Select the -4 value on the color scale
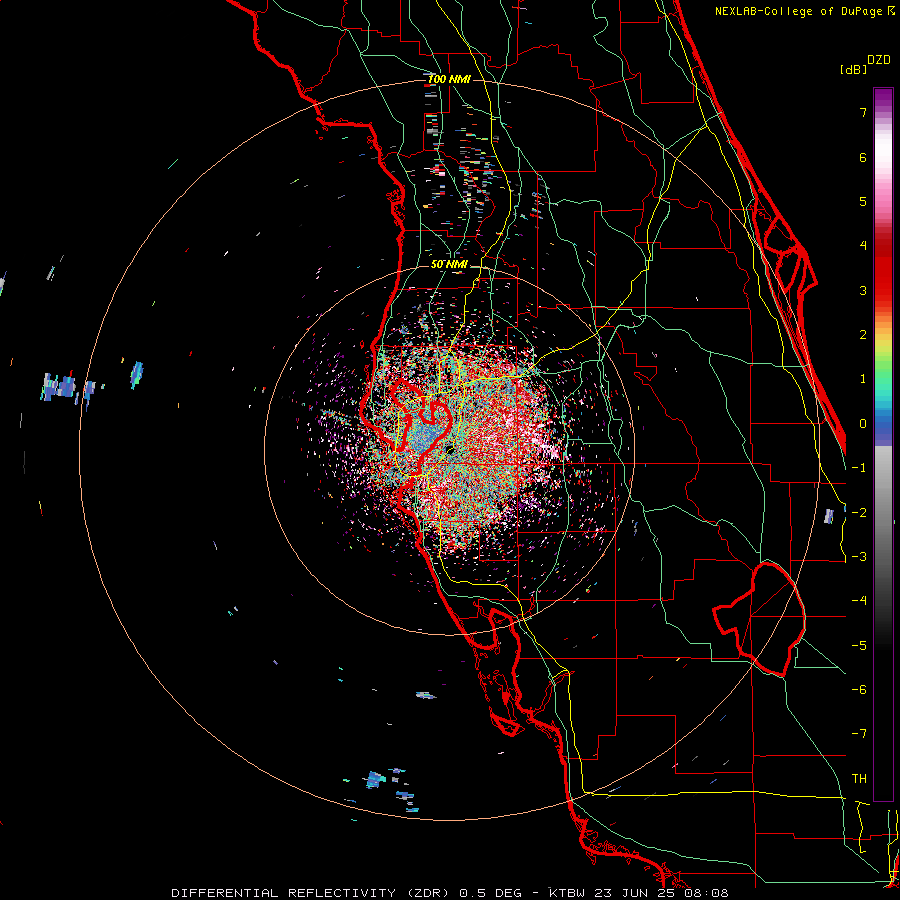 pyautogui.click(x=859, y=601)
